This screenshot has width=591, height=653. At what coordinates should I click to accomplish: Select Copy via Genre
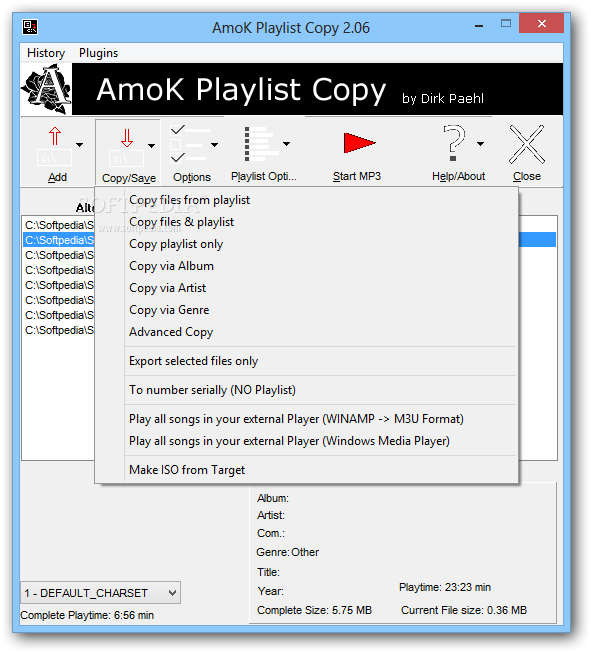[x=307, y=310]
